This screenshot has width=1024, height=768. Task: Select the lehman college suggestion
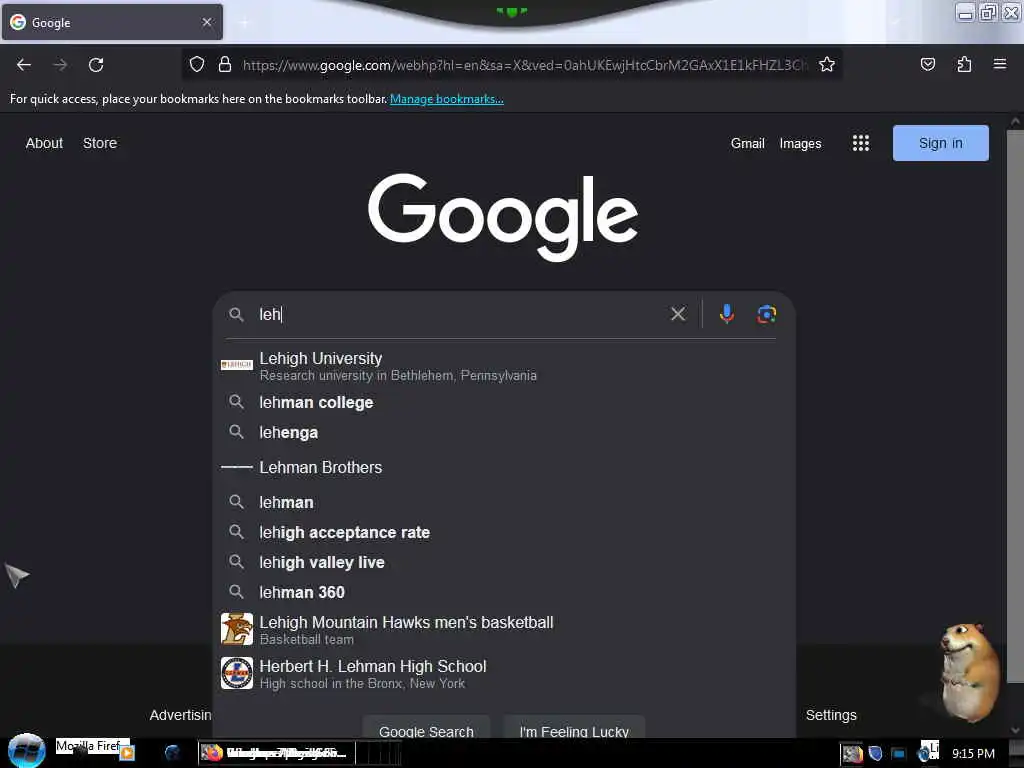[504, 402]
